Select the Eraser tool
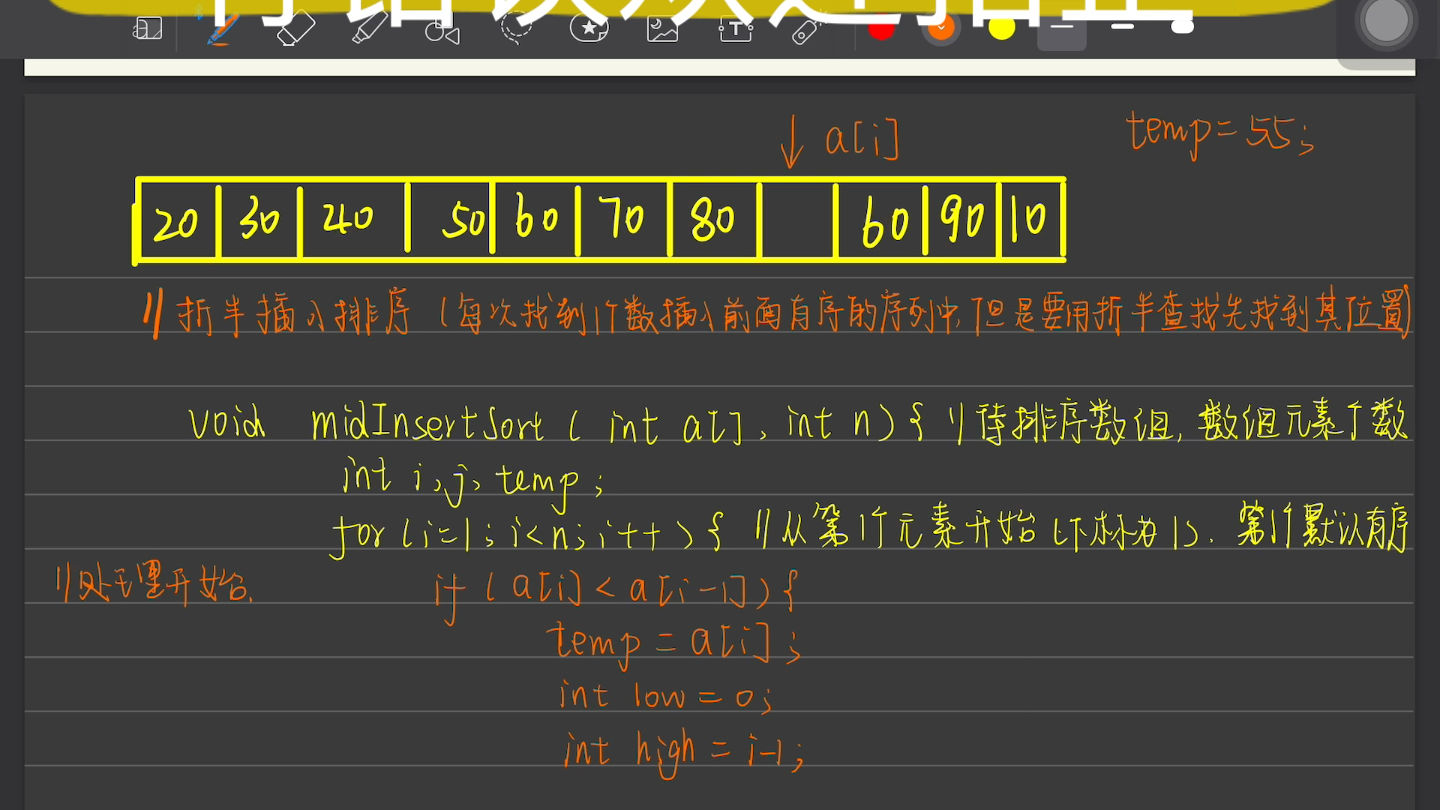This screenshot has width=1440, height=810. (x=295, y=29)
